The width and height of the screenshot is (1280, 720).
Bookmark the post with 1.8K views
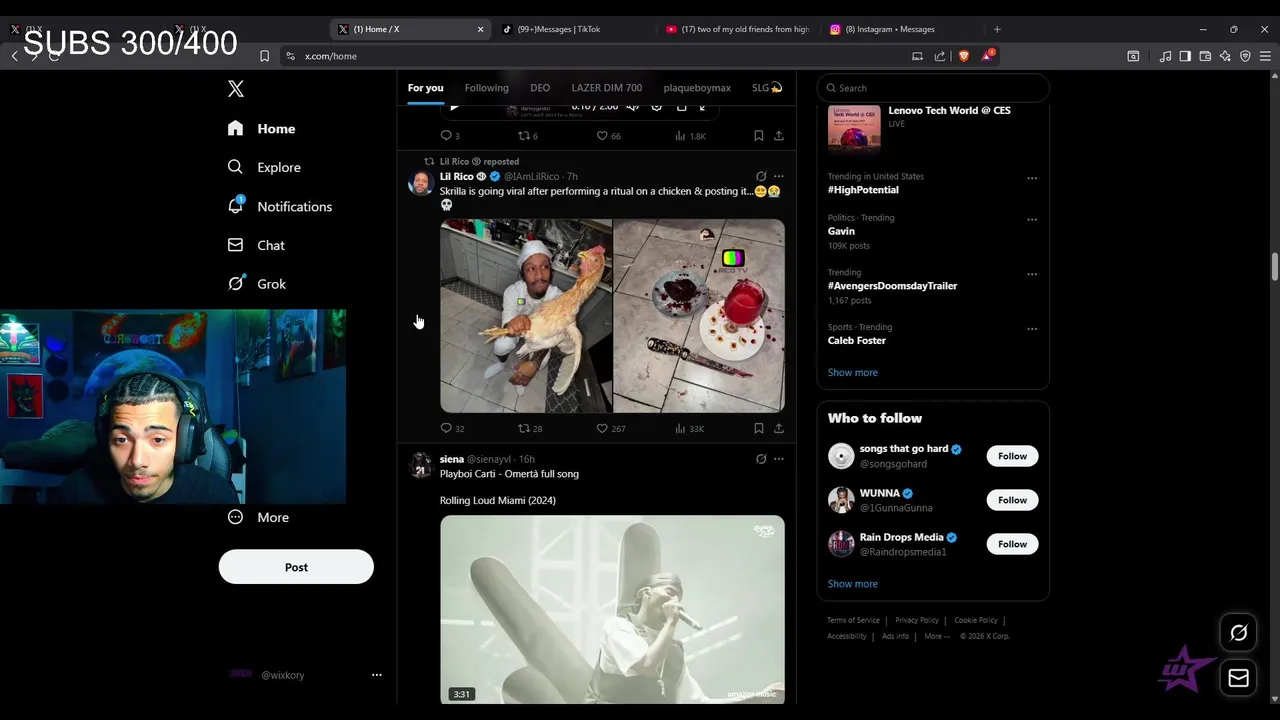pos(759,135)
